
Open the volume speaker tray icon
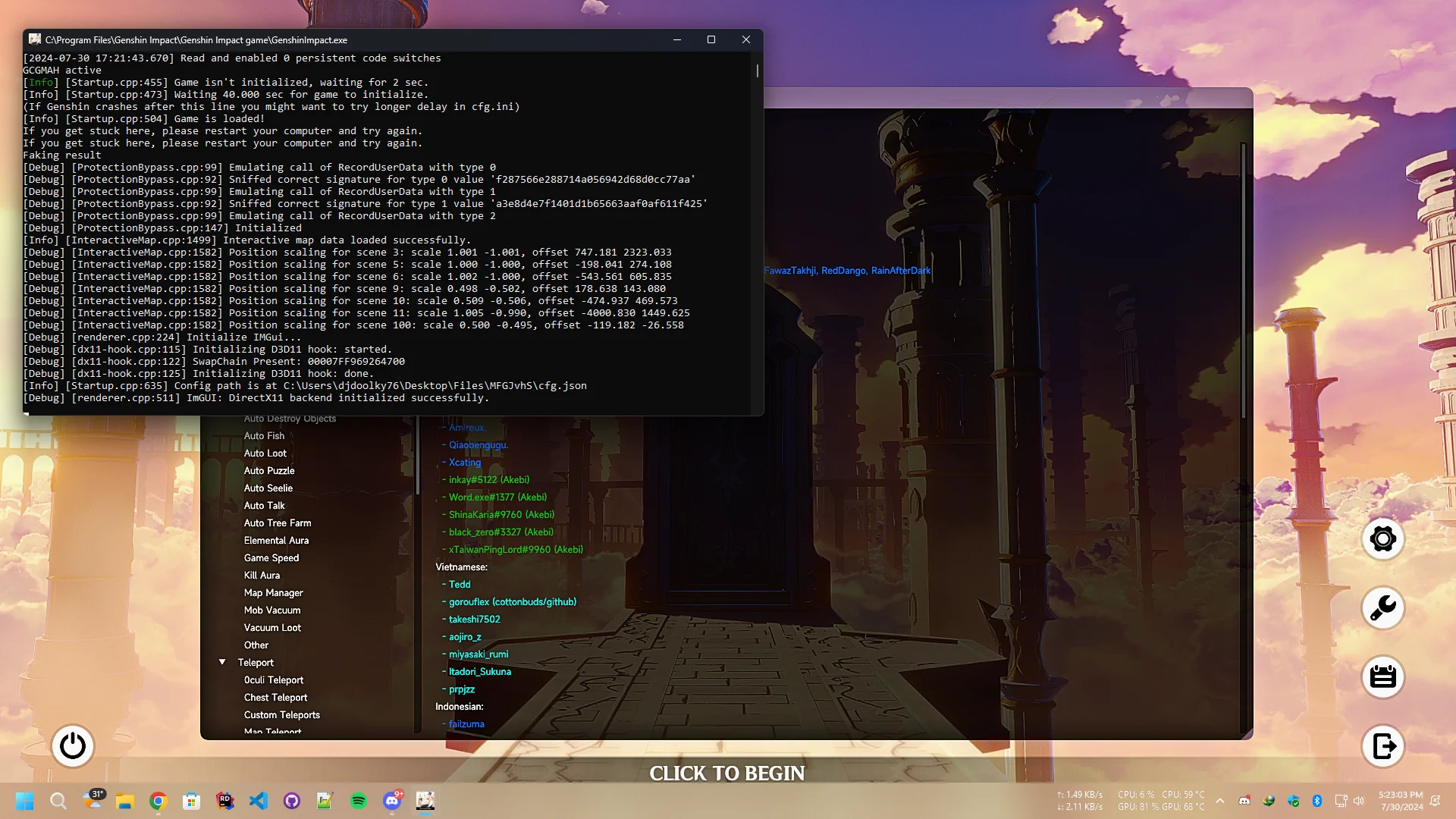point(1359,801)
